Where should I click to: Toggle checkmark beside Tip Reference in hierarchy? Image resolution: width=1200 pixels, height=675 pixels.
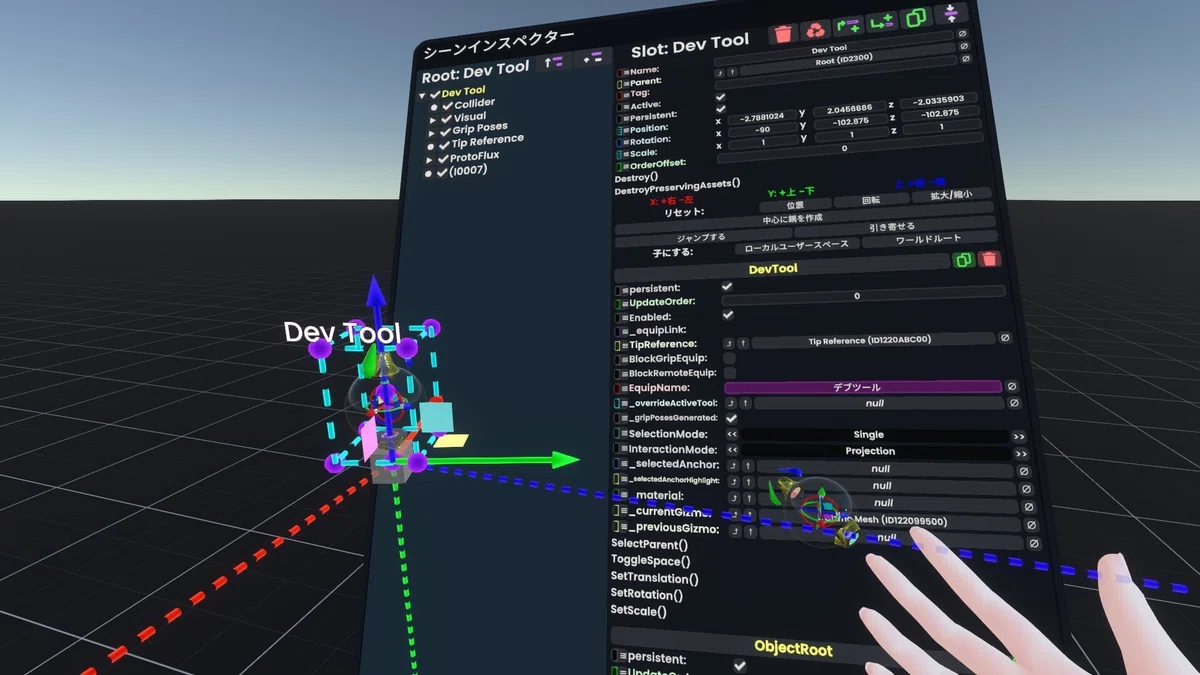[x=444, y=144]
